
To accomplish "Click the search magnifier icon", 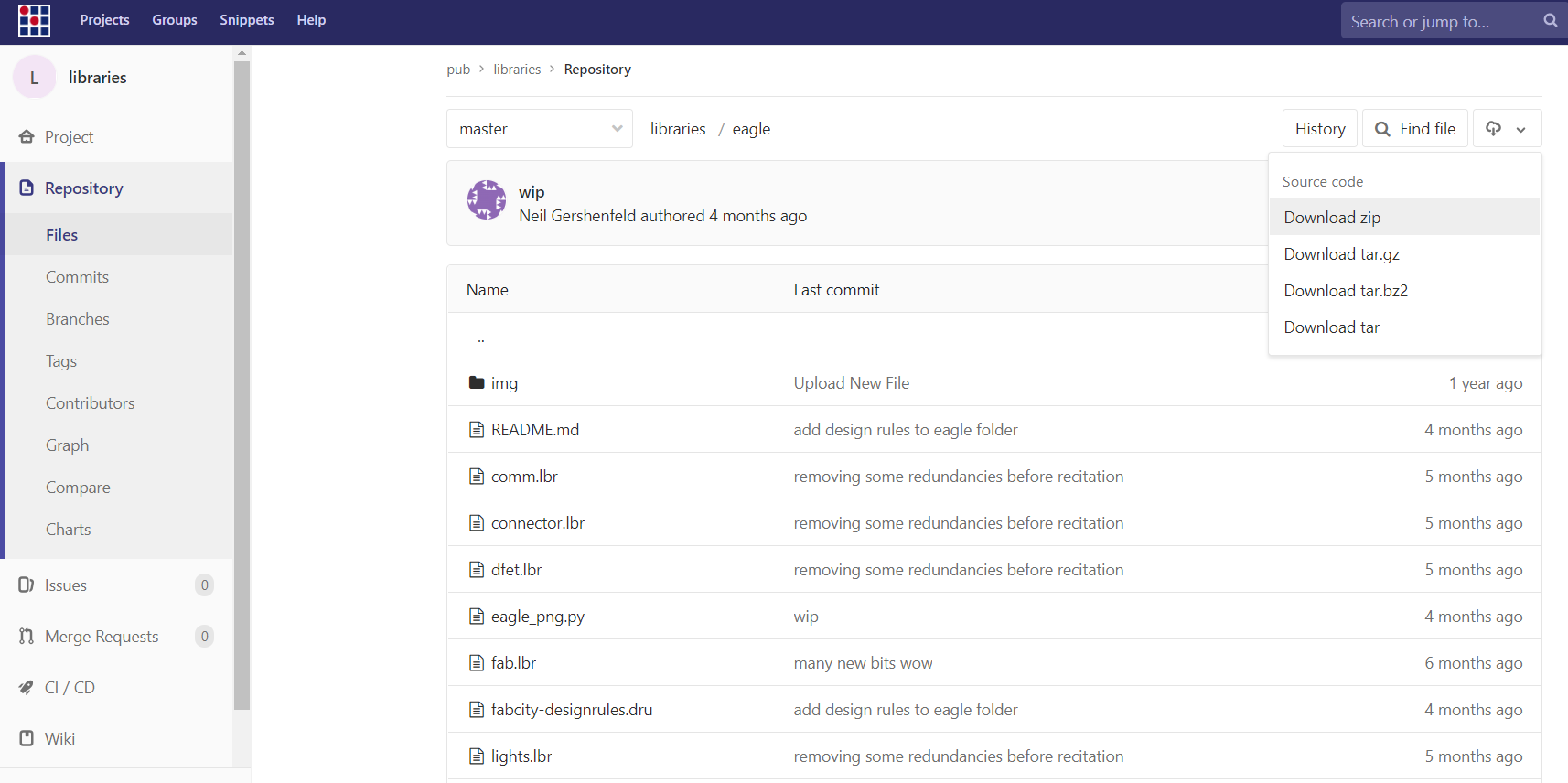I will click(x=1550, y=20).
